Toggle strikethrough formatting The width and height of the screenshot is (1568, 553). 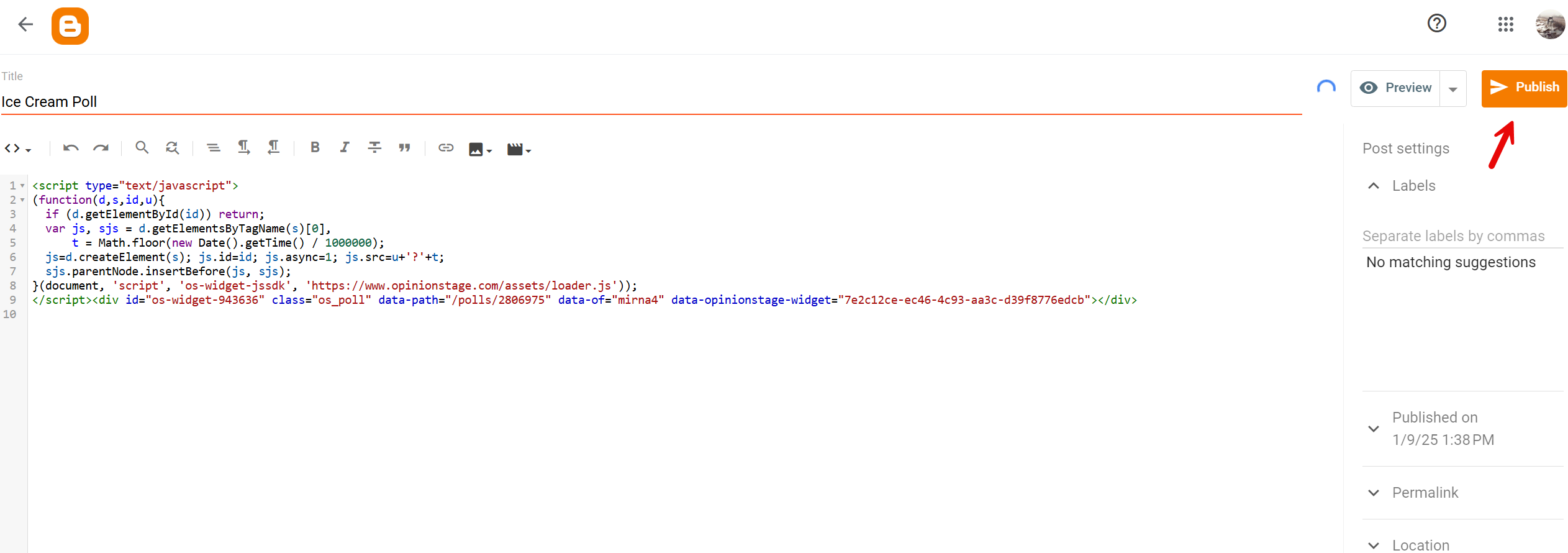[x=374, y=148]
